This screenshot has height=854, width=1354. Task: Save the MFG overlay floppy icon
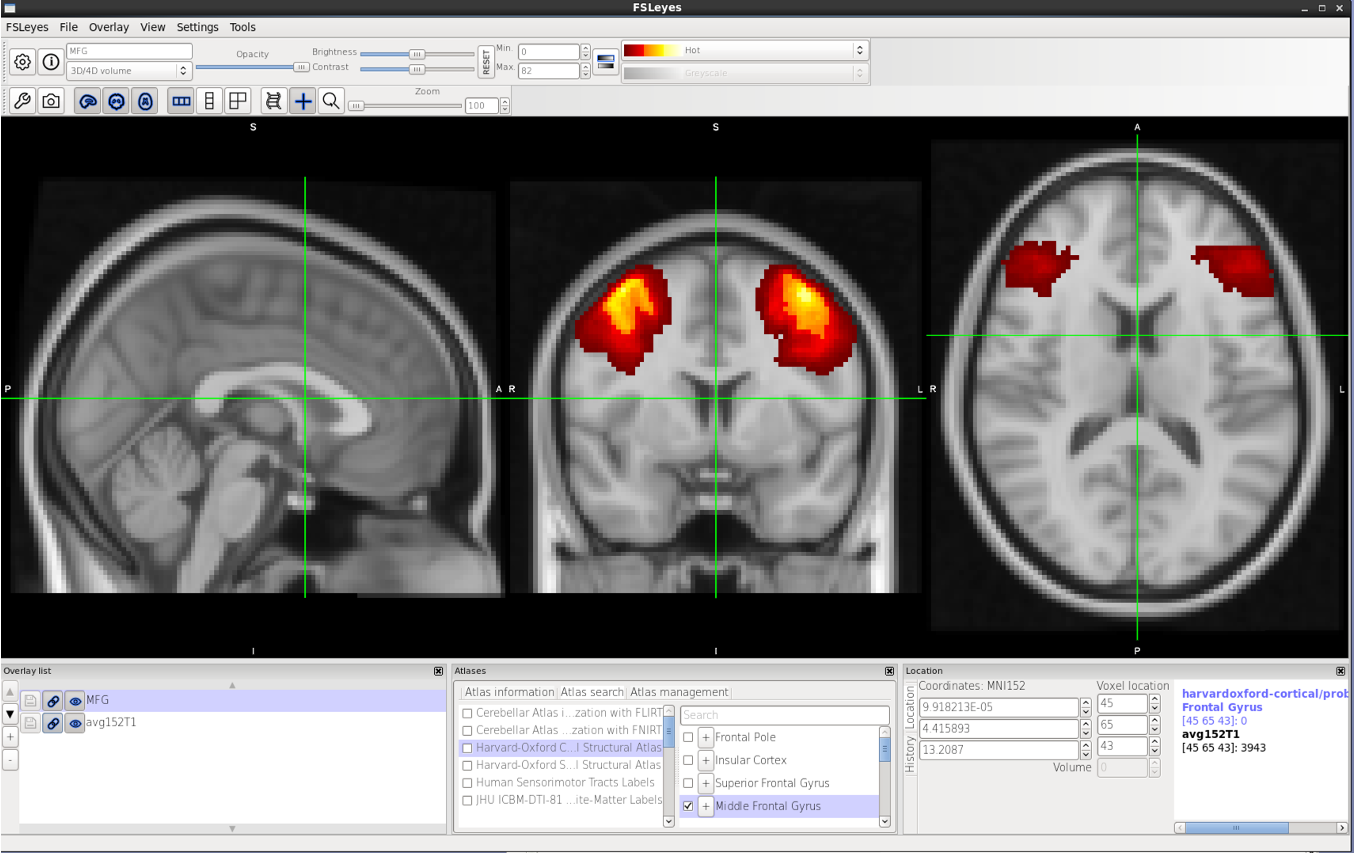click(31, 701)
